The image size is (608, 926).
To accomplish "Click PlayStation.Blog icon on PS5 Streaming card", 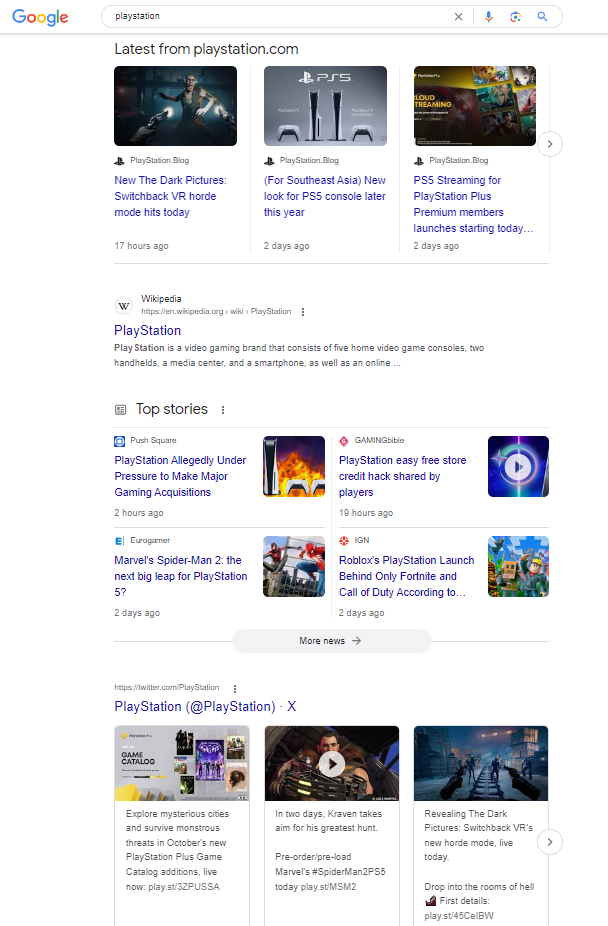I will tap(419, 161).
